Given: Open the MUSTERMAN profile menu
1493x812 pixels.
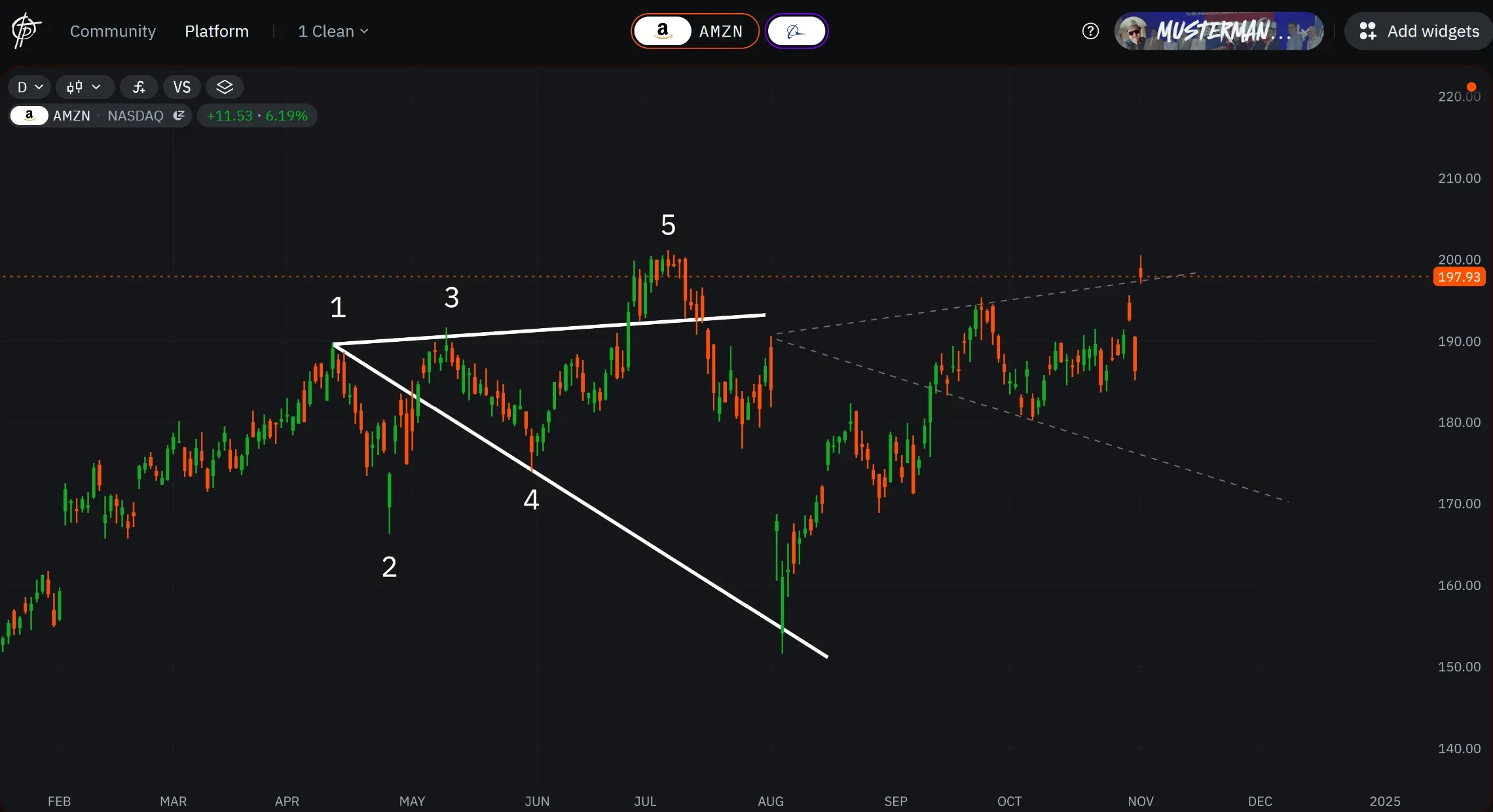Looking at the screenshot, I should (x=1219, y=31).
